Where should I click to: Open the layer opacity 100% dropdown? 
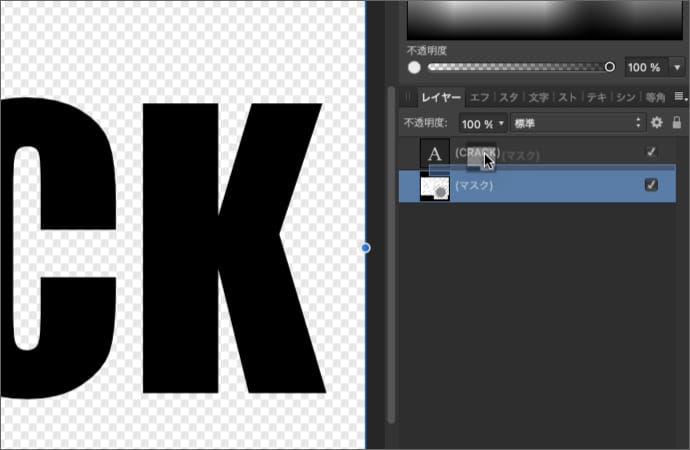[482, 123]
